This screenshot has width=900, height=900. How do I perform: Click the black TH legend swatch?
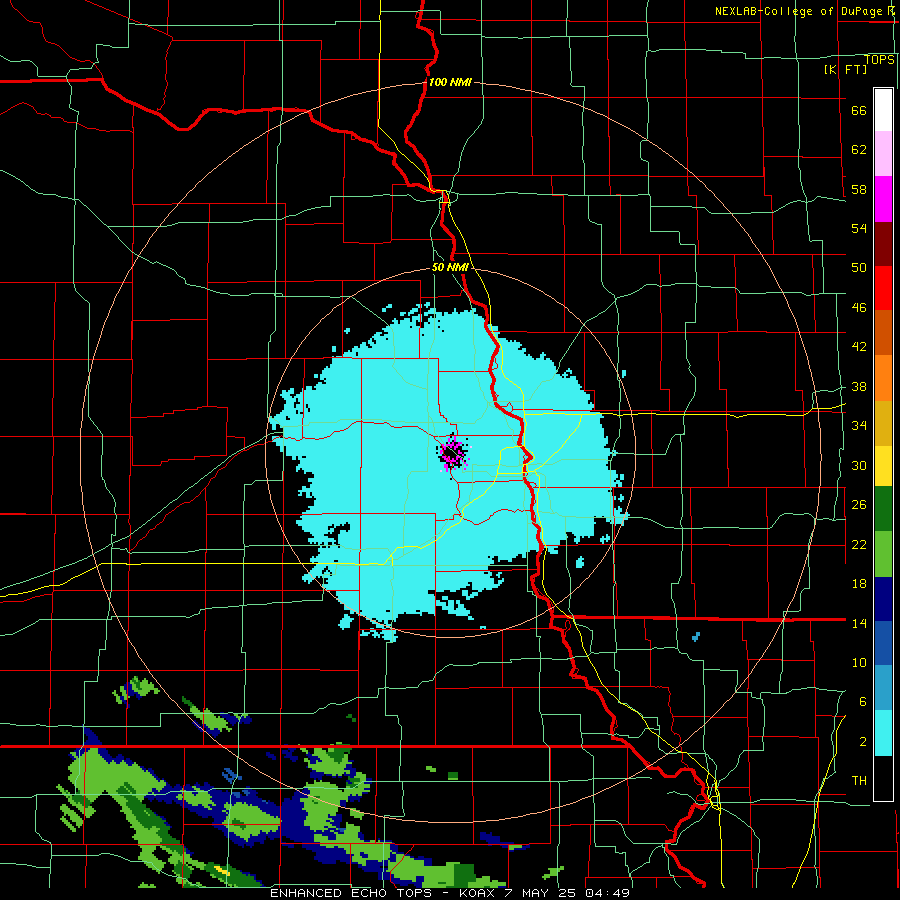tap(883, 778)
